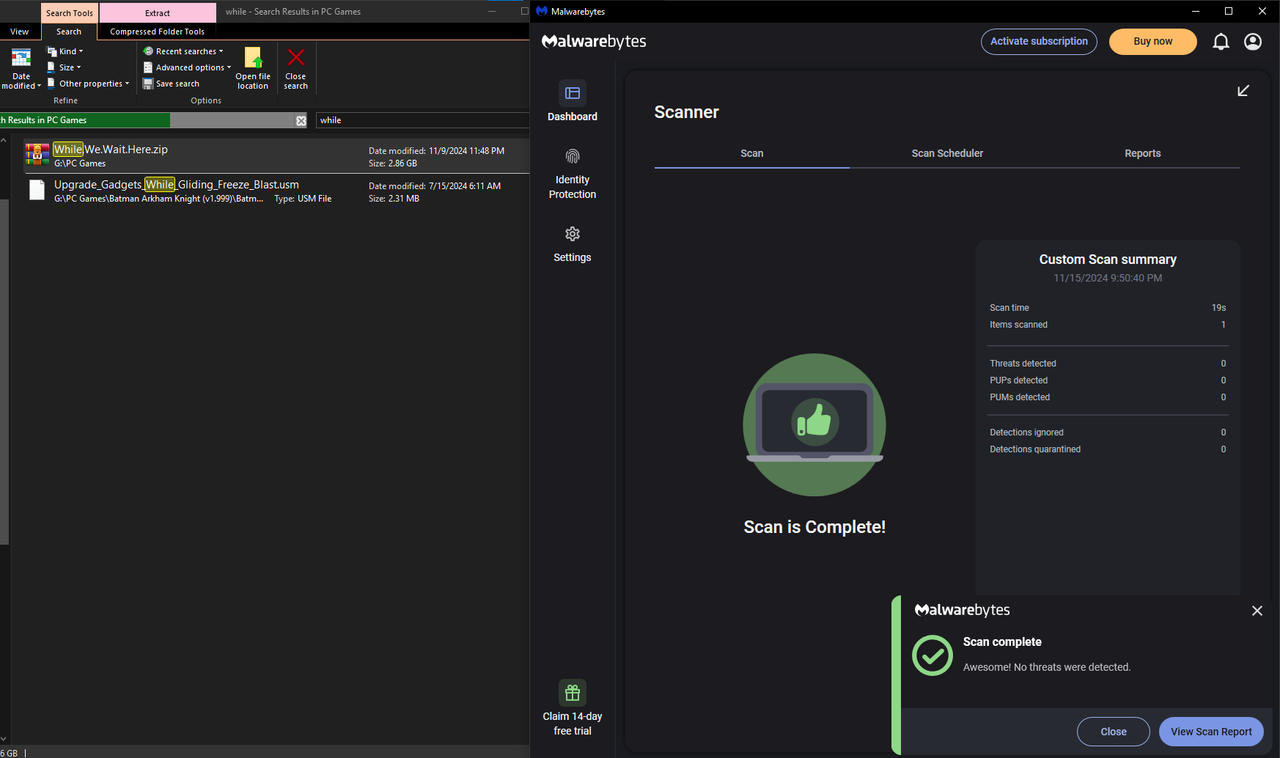Click 'Size: 2.86 GB' text
The image size is (1280, 758).
[x=393, y=163]
